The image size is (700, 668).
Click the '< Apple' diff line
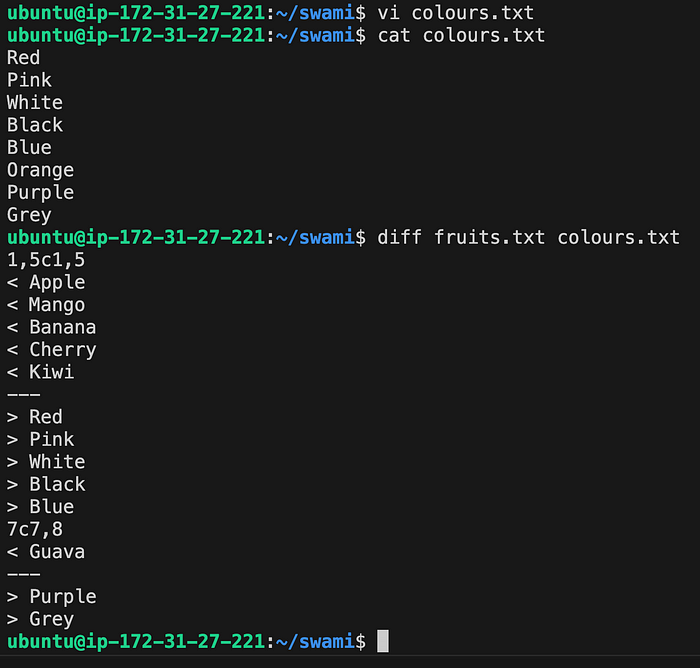pos(46,282)
